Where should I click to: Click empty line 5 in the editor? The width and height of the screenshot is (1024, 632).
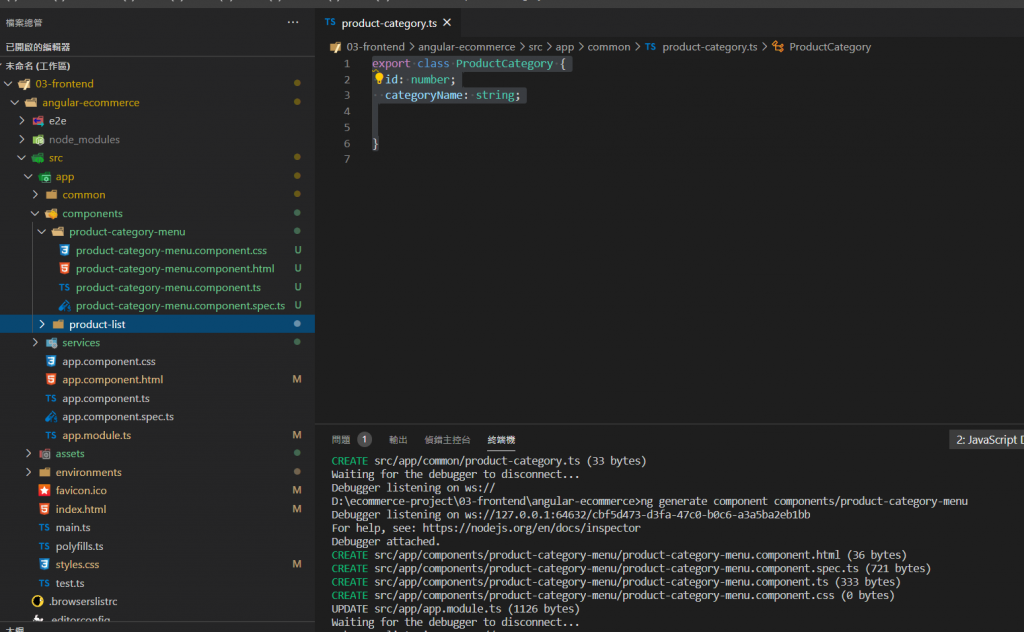pos(500,128)
